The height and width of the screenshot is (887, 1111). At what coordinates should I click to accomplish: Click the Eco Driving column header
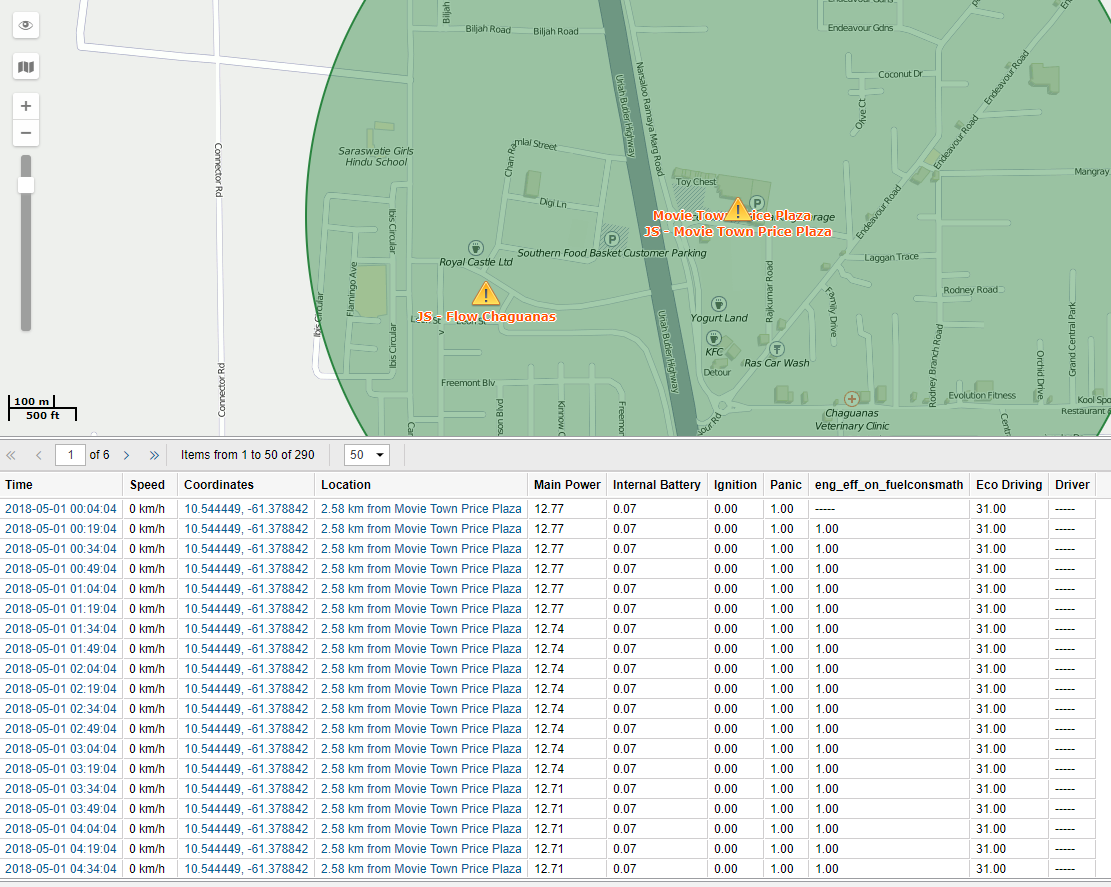coord(1009,485)
